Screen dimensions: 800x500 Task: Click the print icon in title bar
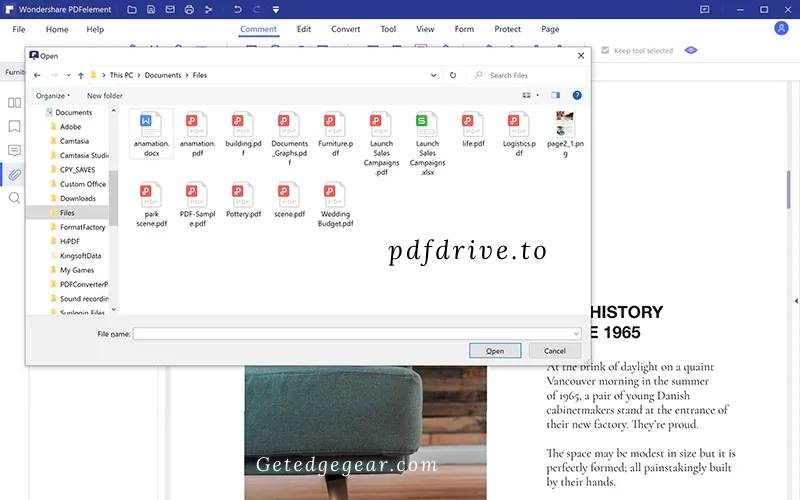(189, 9)
